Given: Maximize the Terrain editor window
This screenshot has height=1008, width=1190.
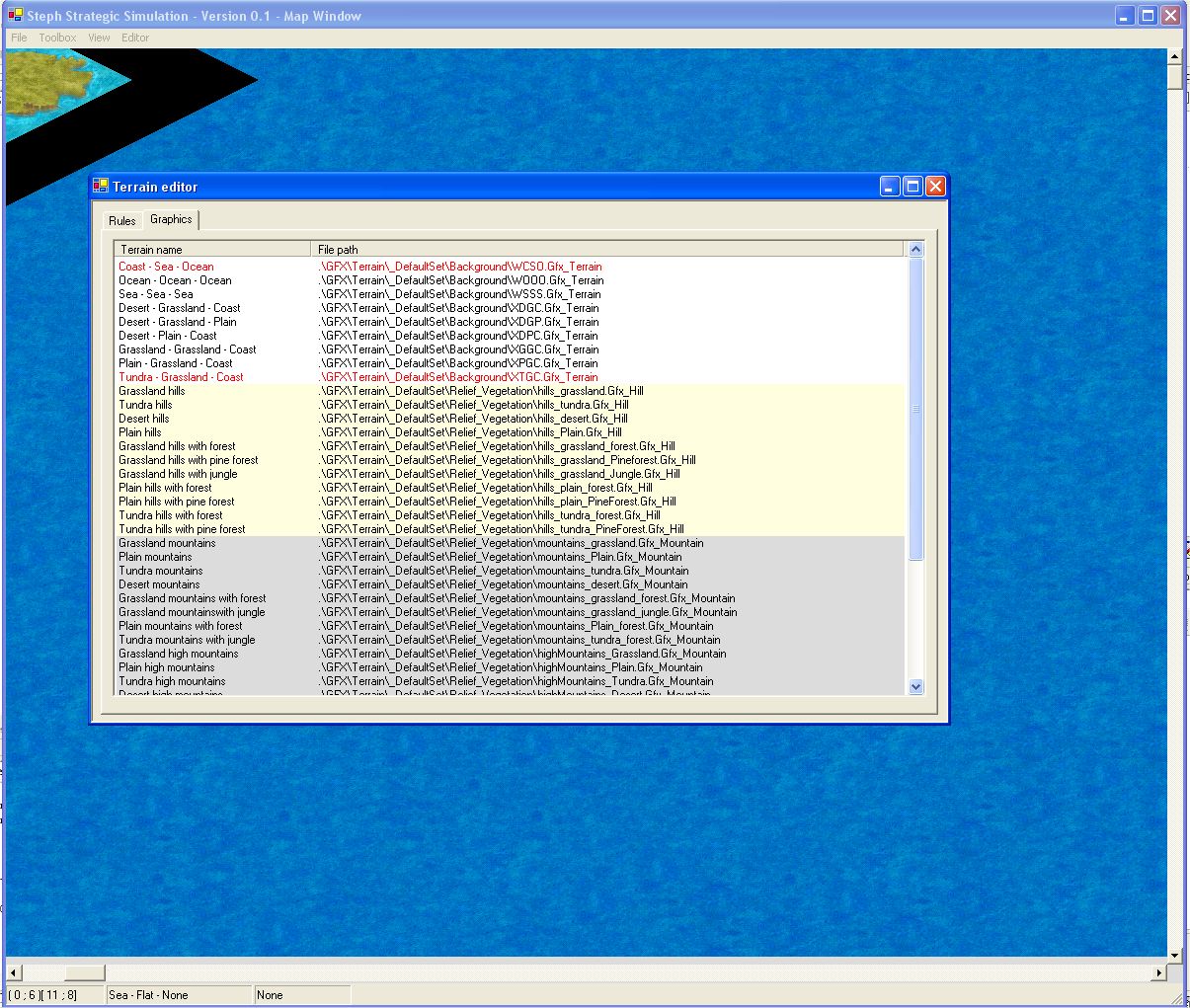Looking at the screenshot, I should click(x=912, y=186).
